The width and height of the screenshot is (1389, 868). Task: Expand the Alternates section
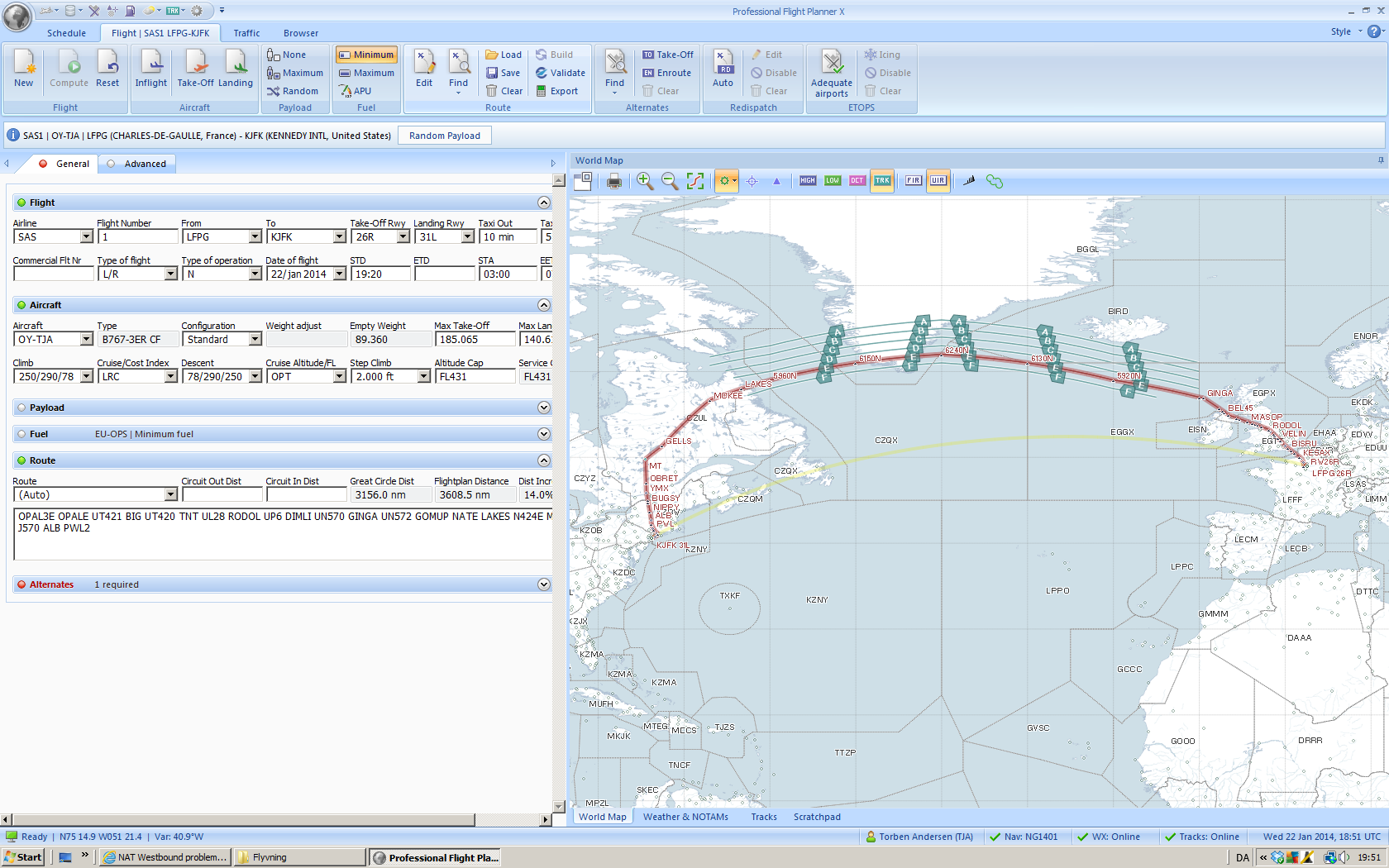pos(543,584)
